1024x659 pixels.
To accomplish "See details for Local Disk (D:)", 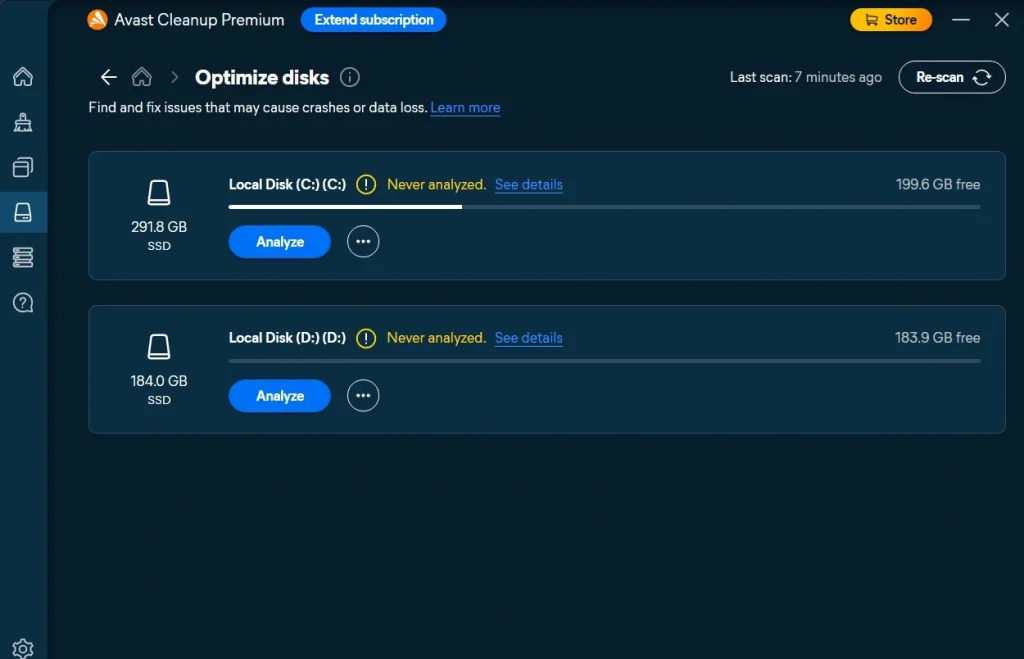I will click(528, 338).
